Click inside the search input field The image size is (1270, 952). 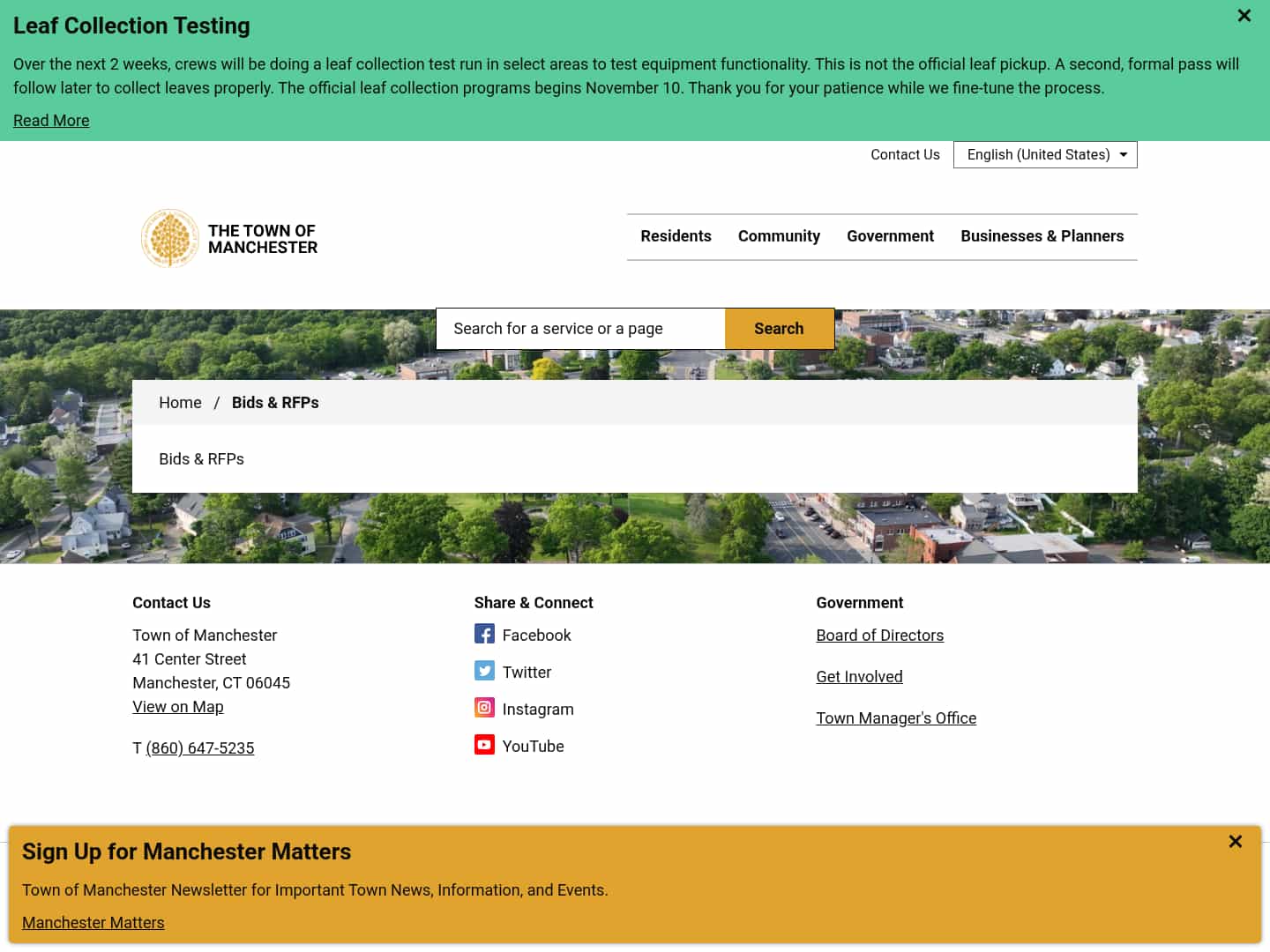tap(579, 328)
